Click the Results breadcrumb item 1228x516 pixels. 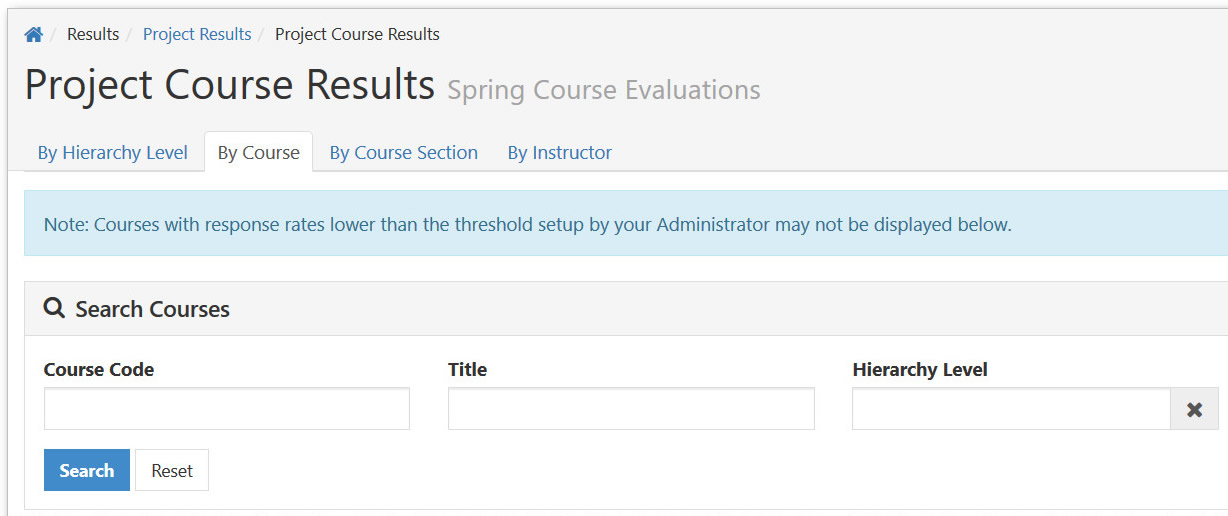93,34
